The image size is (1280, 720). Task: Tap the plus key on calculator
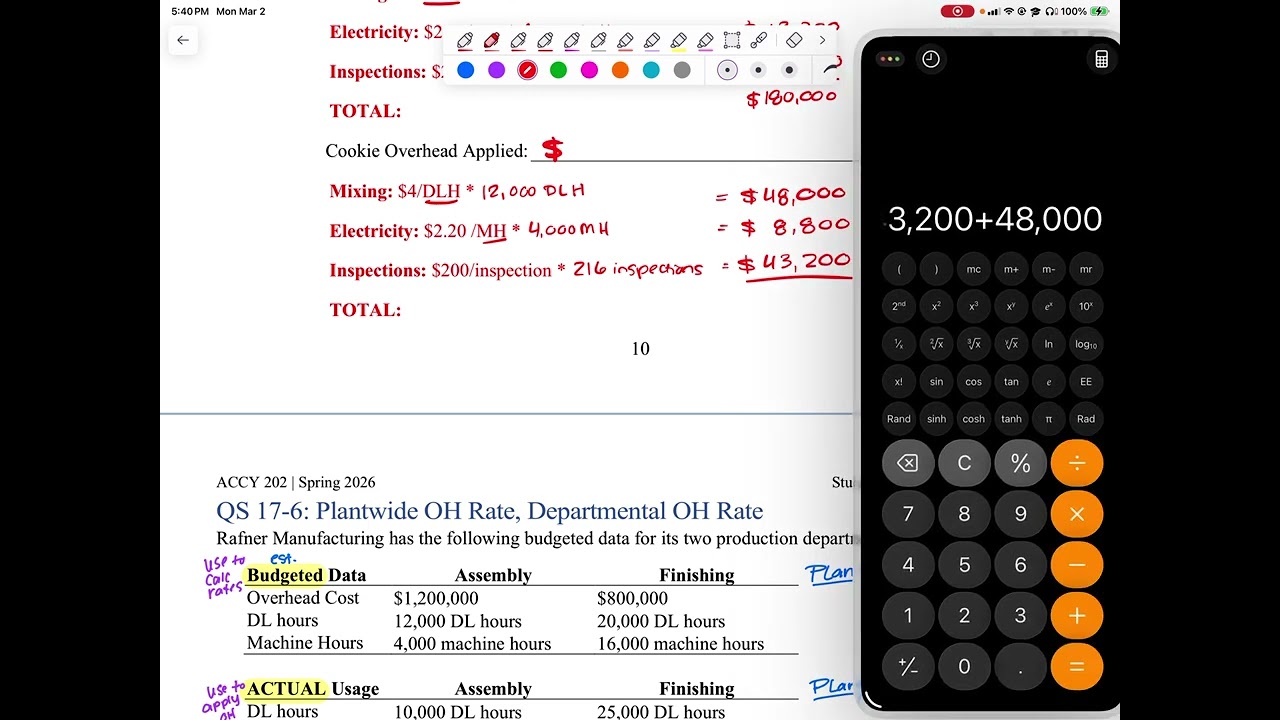click(1077, 616)
